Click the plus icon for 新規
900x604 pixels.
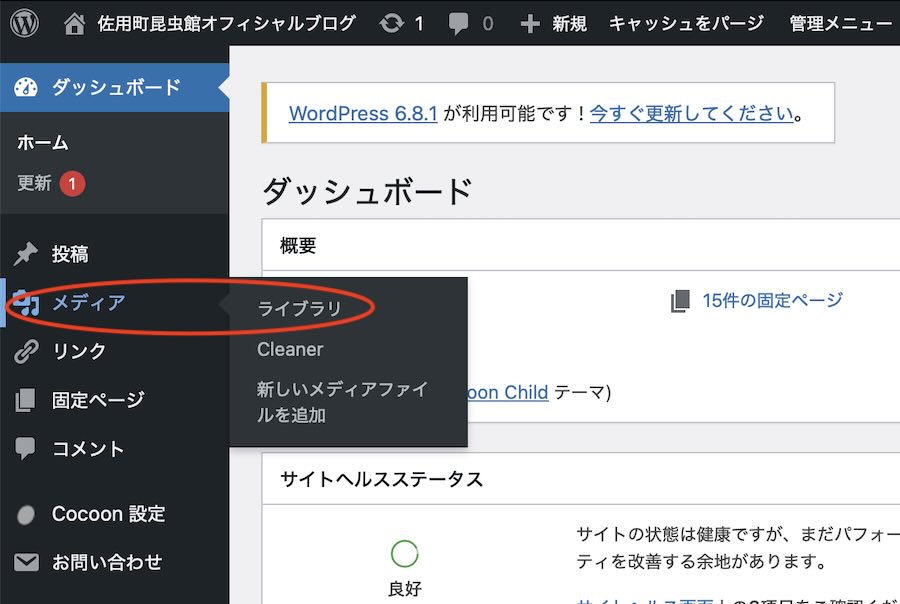tap(530, 24)
